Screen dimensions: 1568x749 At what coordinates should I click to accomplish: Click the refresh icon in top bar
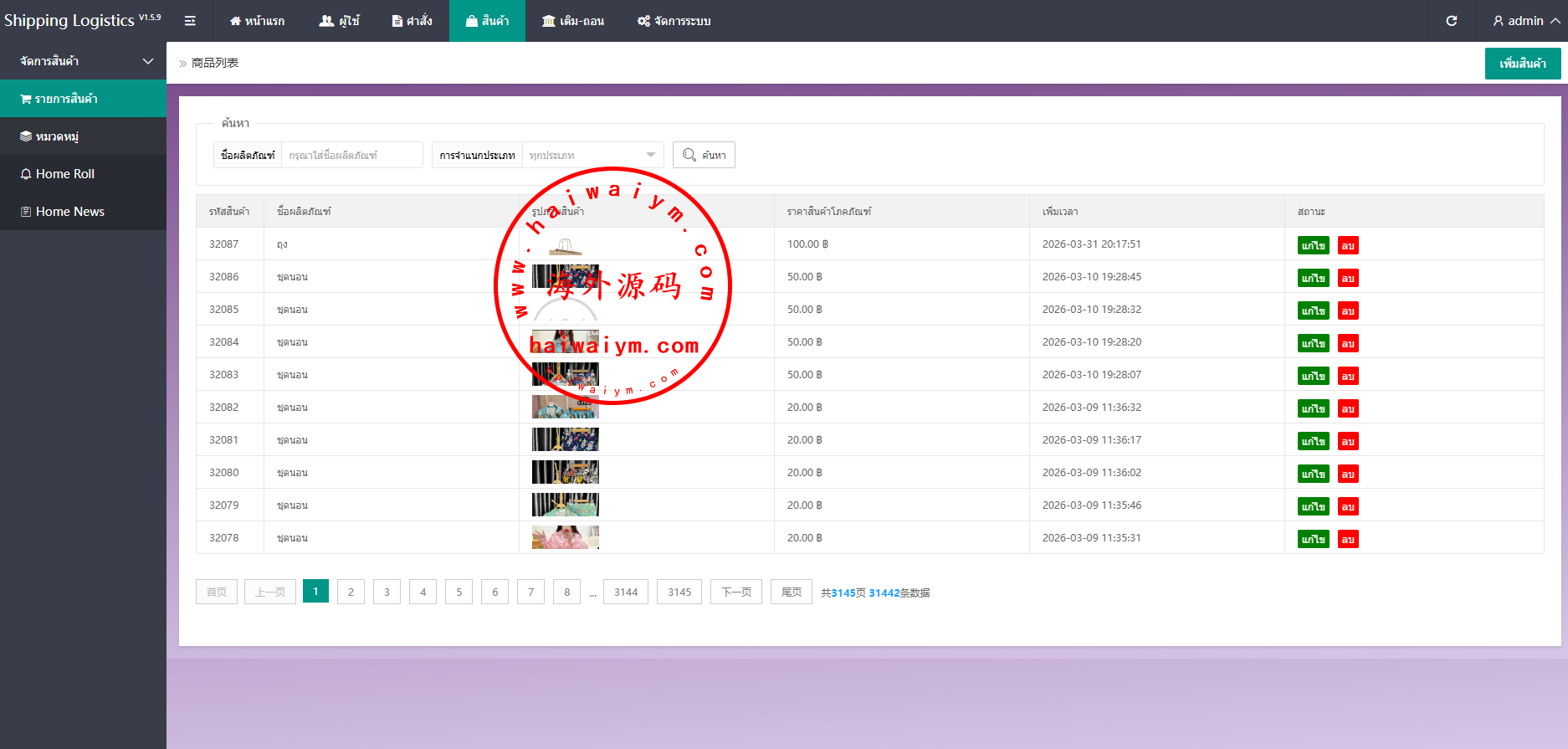point(1452,21)
